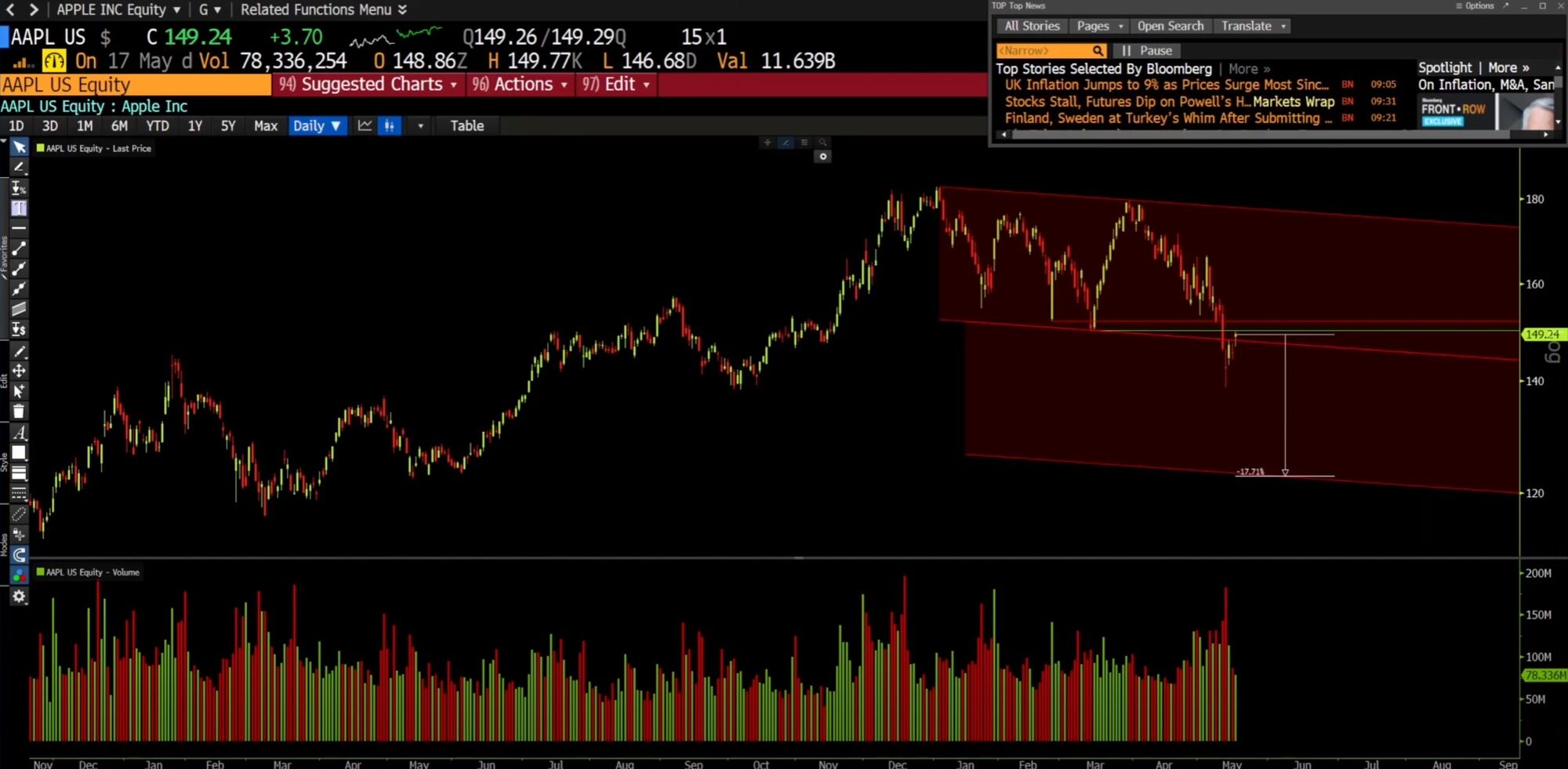
Task: Activate the text annotation tool
Action: coord(19,208)
